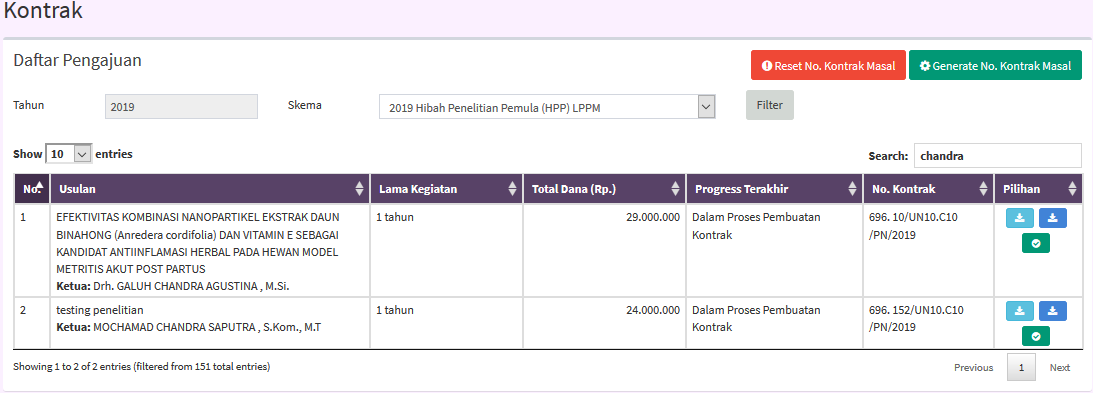This screenshot has height=393, width=1093.
Task: Go to pagination page 1
Action: 1021,367
